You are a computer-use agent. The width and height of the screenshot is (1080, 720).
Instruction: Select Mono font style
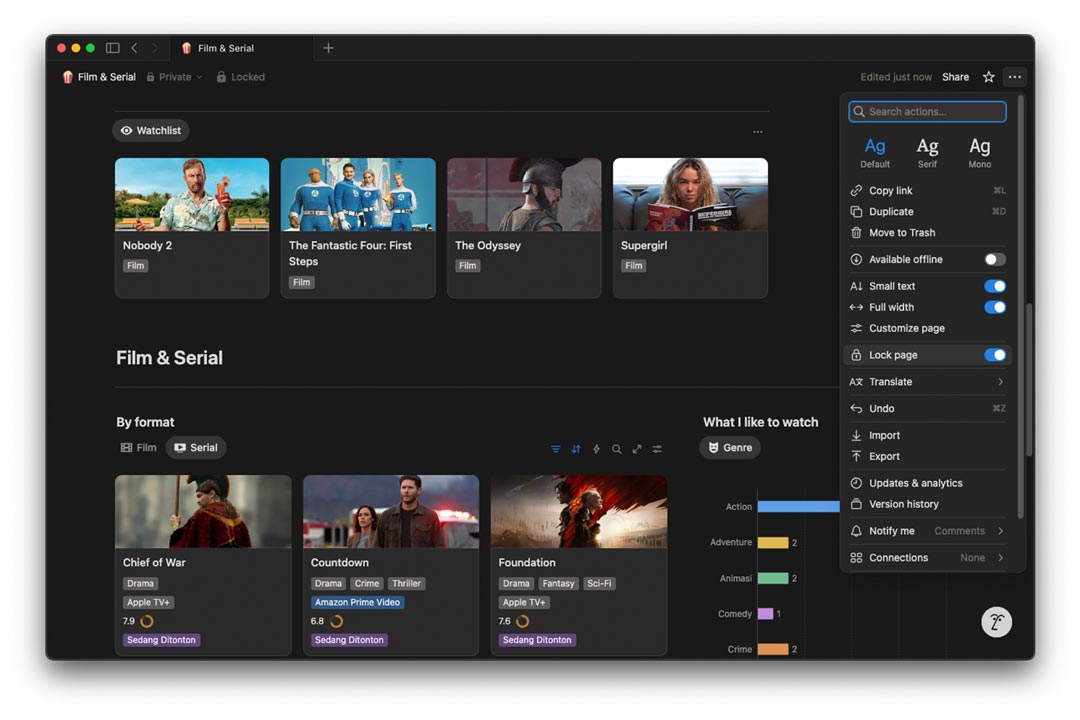tap(979, 152)
